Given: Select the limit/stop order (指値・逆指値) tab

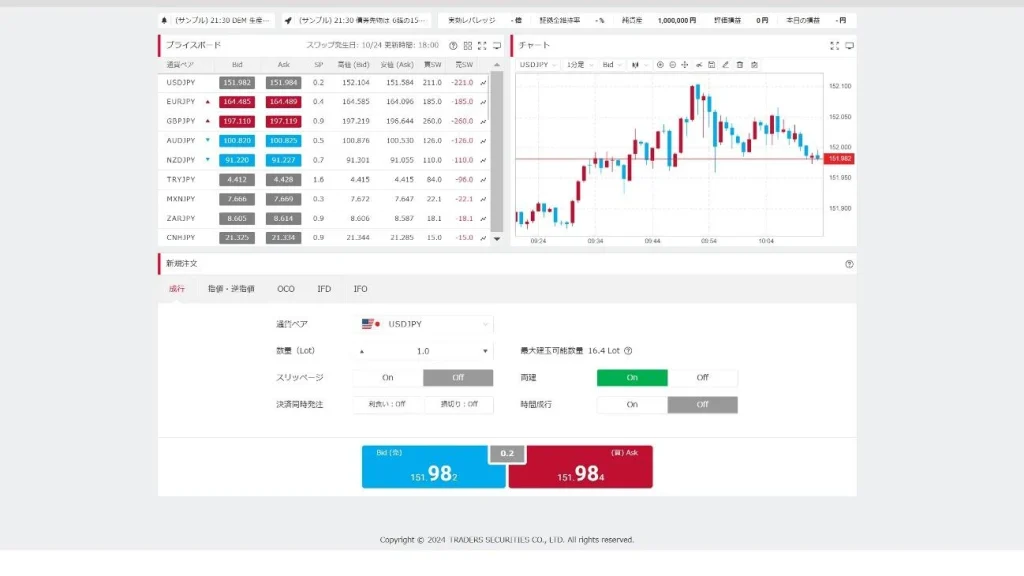Looking at the screenshot, I should (231, 289).
